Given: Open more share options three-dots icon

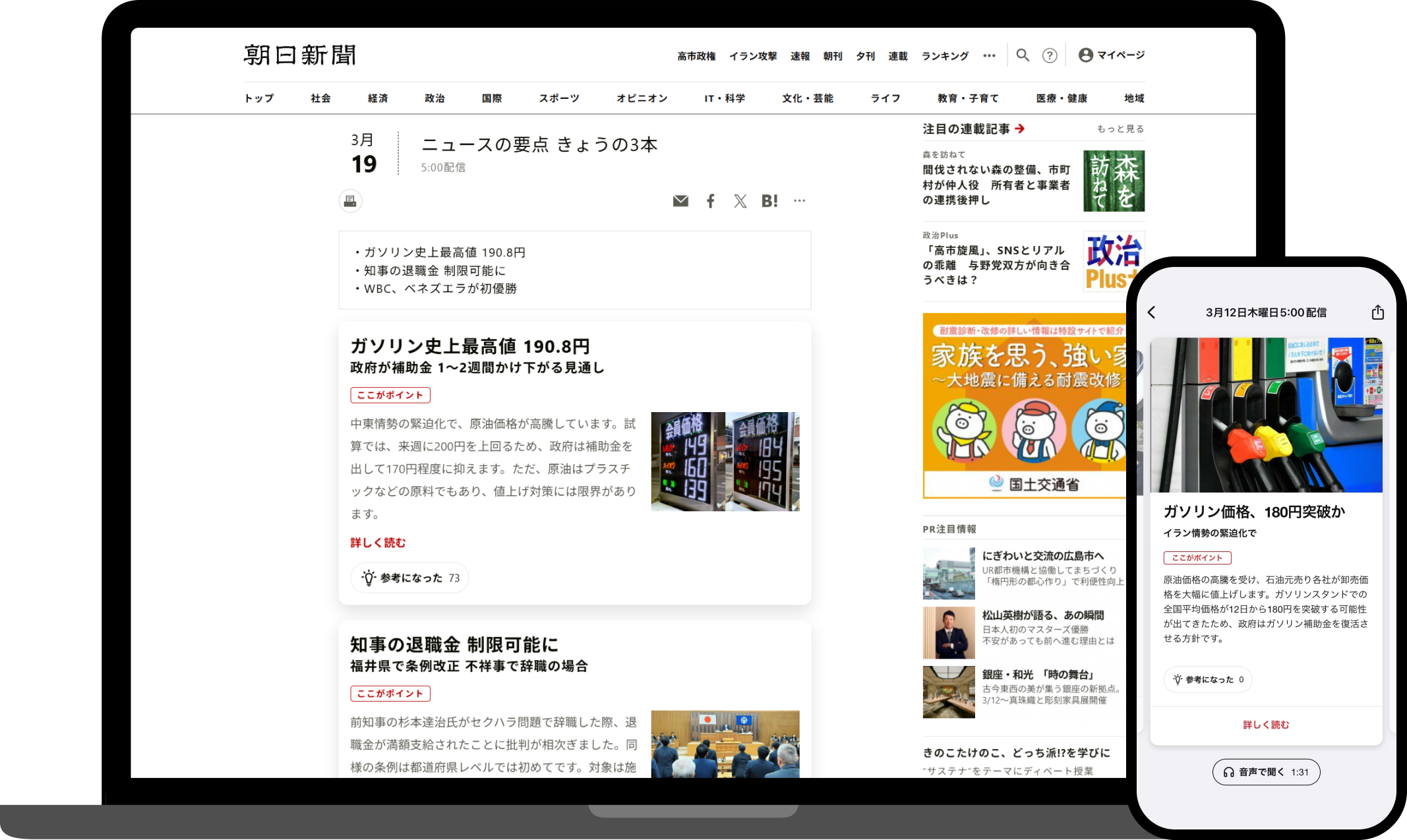Looking at the screenshot, I should click(799, 200).
